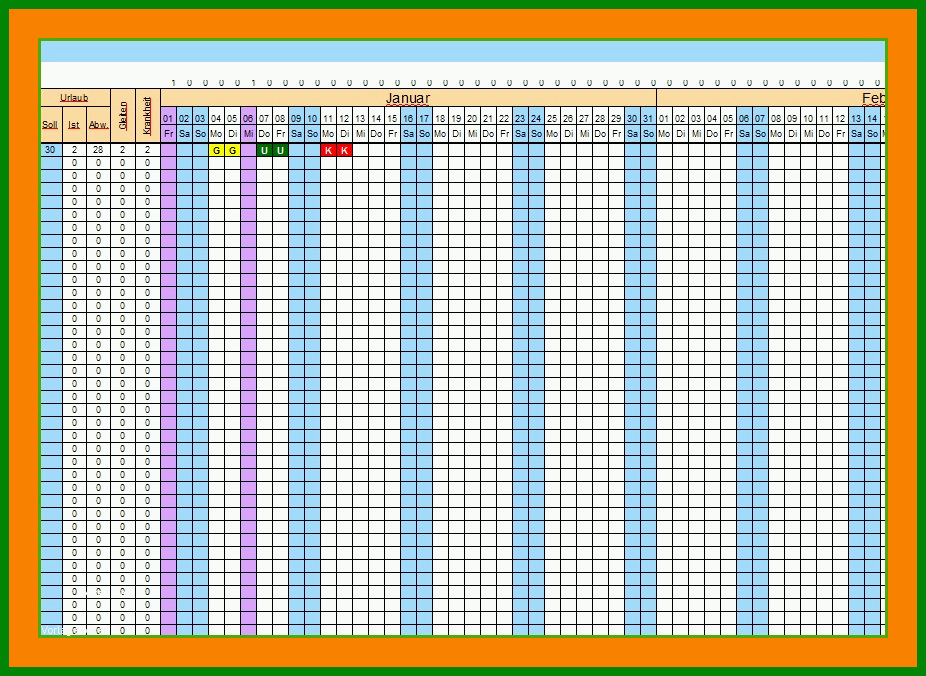Click Mo weekday cell under January 25

point(552,134)
